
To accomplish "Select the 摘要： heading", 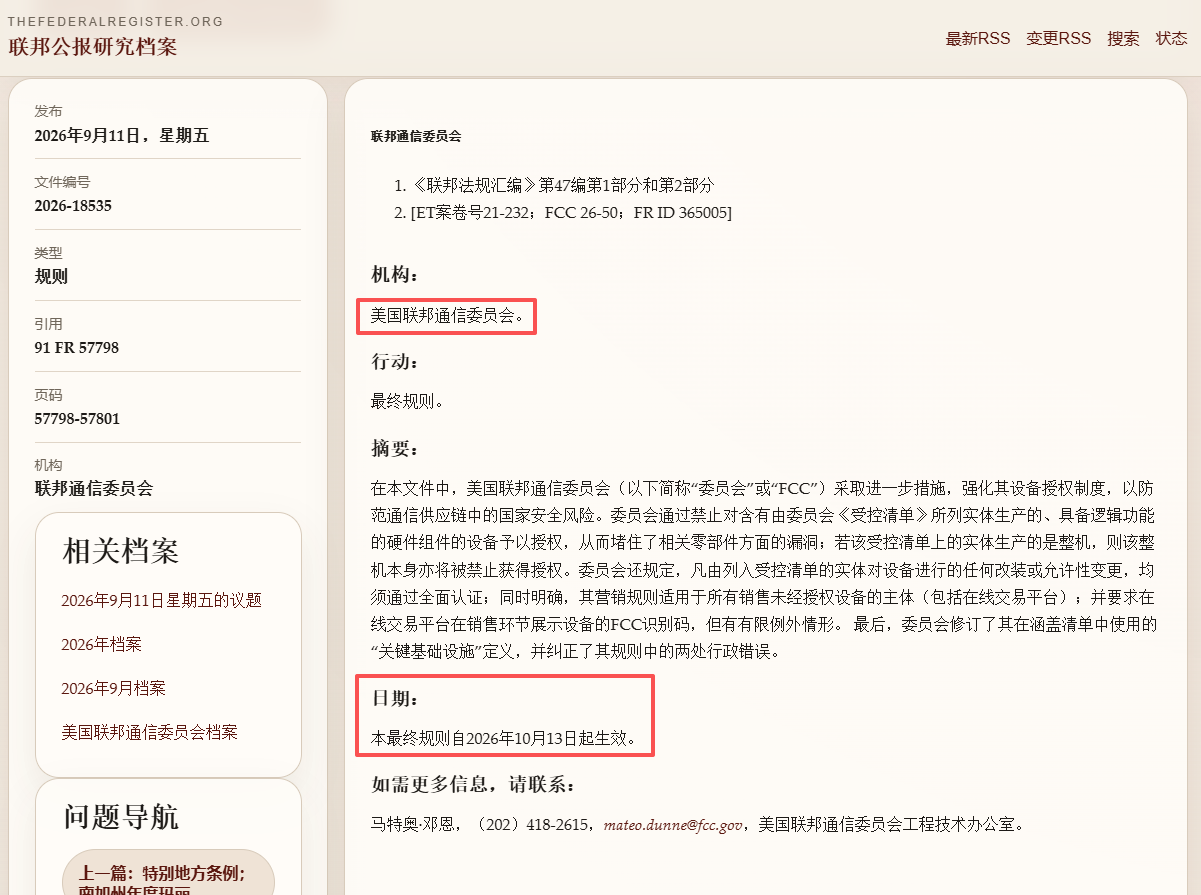I will [395, 448].
